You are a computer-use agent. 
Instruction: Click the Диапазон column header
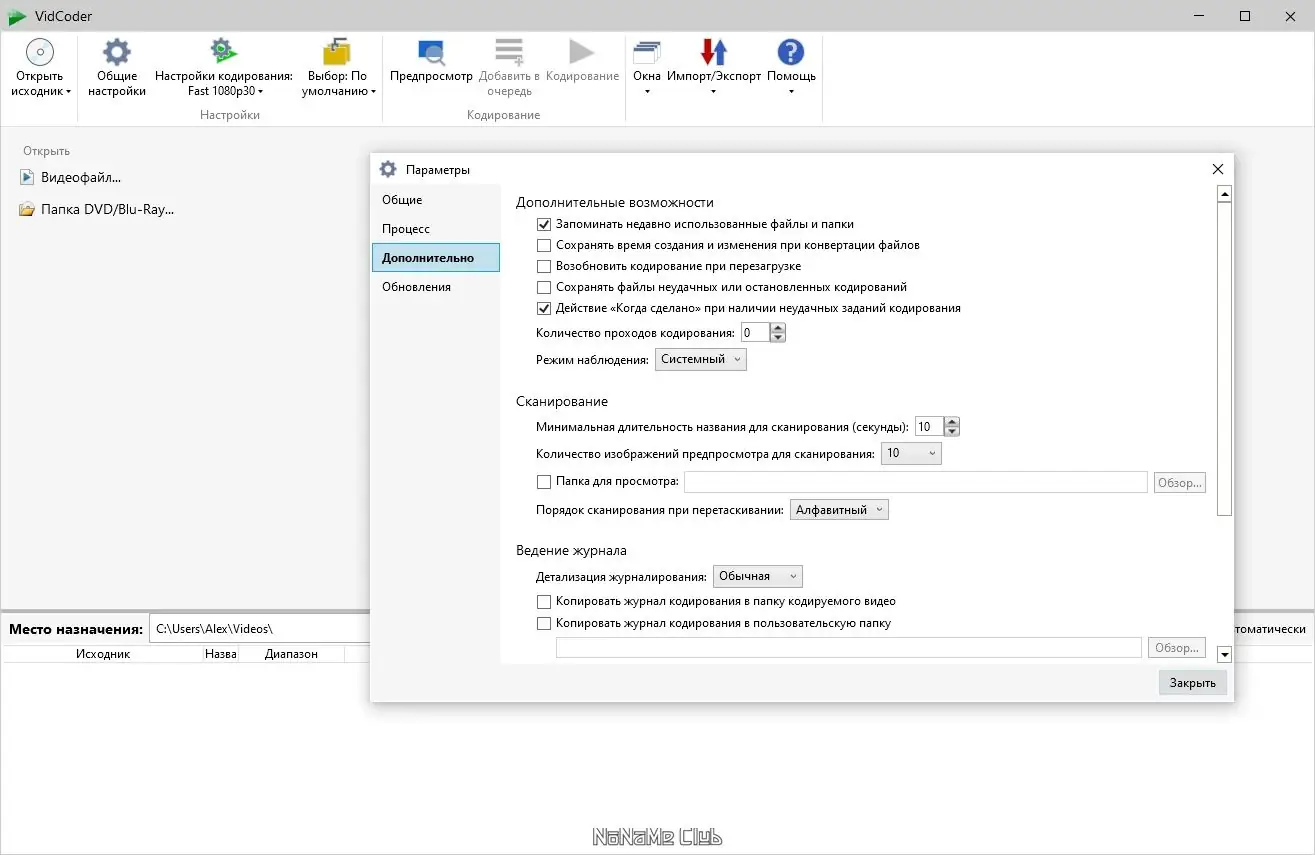(x=291, y=654)
